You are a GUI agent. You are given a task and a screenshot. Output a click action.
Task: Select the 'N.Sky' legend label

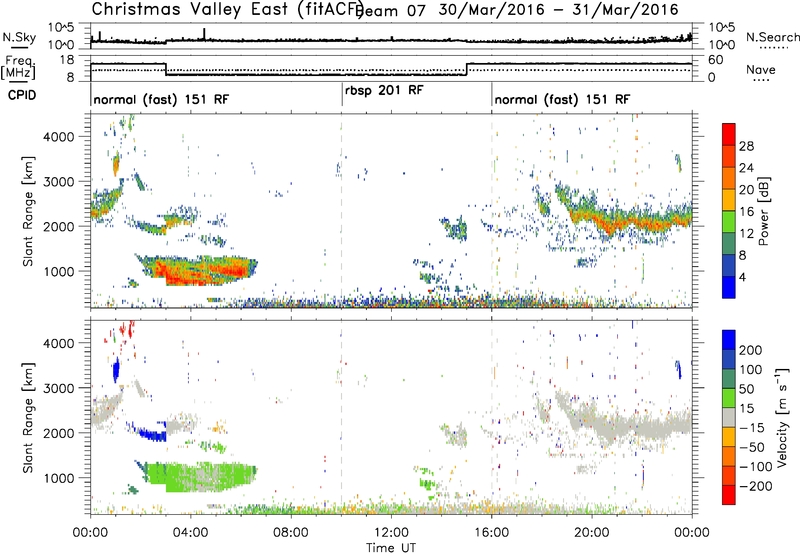pos(19,37)
